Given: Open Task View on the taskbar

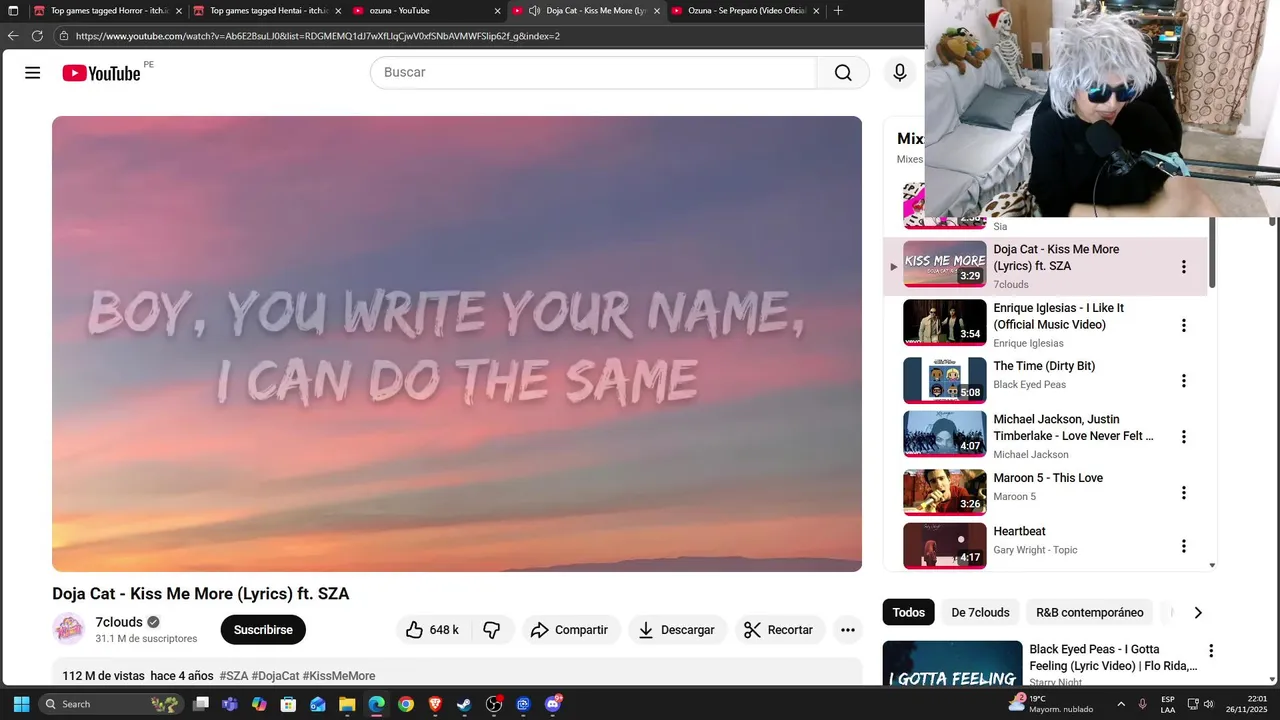Looking at the screenshot, I should tap(201, 704).
